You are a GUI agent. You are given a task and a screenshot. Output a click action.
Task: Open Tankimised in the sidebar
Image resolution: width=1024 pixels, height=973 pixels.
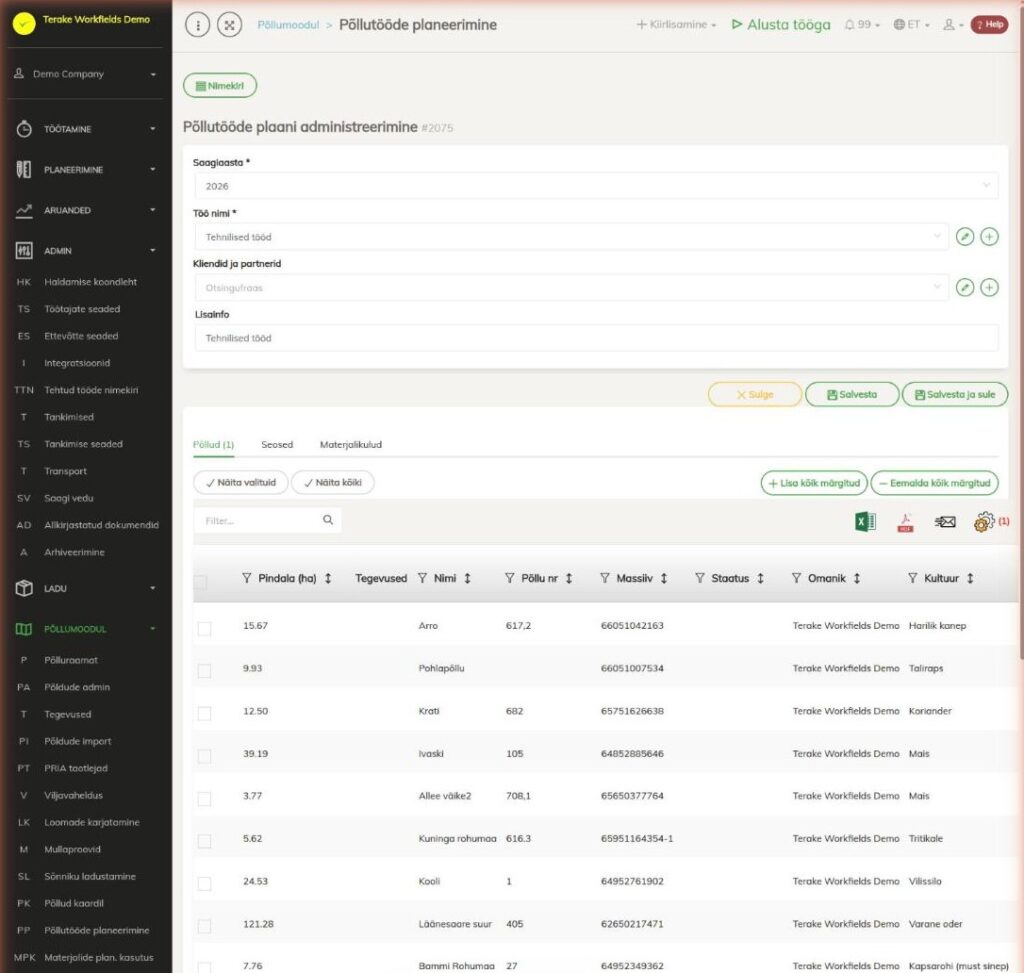[69, 417]
